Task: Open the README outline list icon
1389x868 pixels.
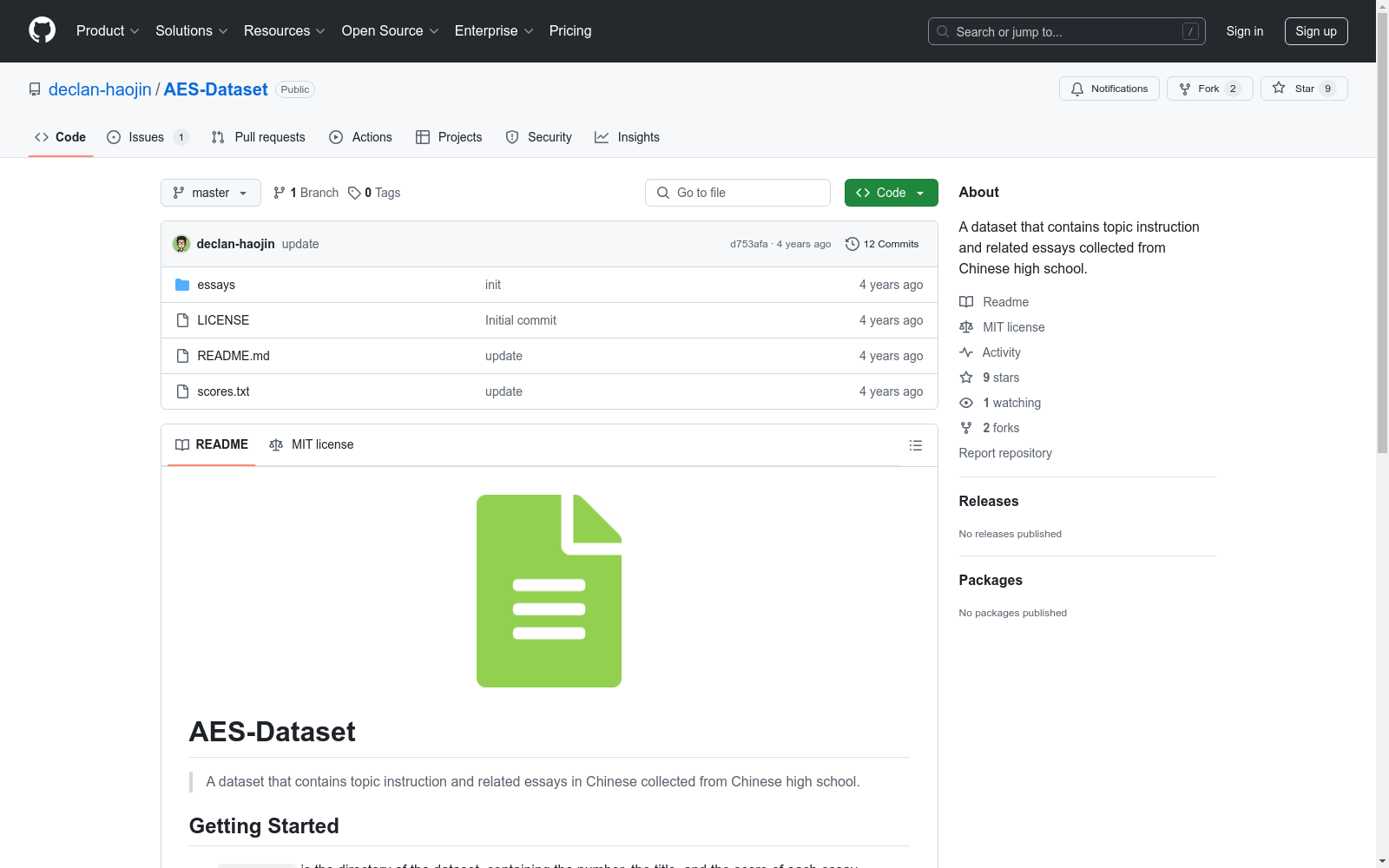Action: point(916,445)
